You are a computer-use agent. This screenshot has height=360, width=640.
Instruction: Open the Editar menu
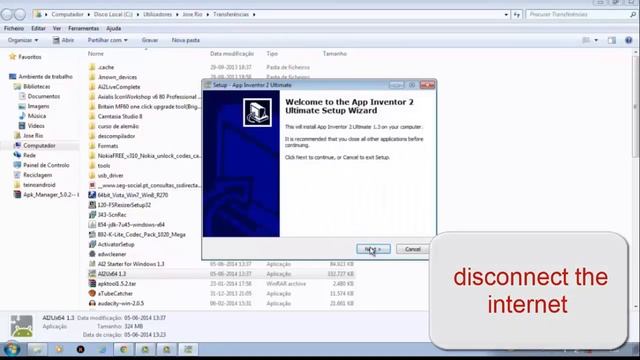click(x=38, y=29)
